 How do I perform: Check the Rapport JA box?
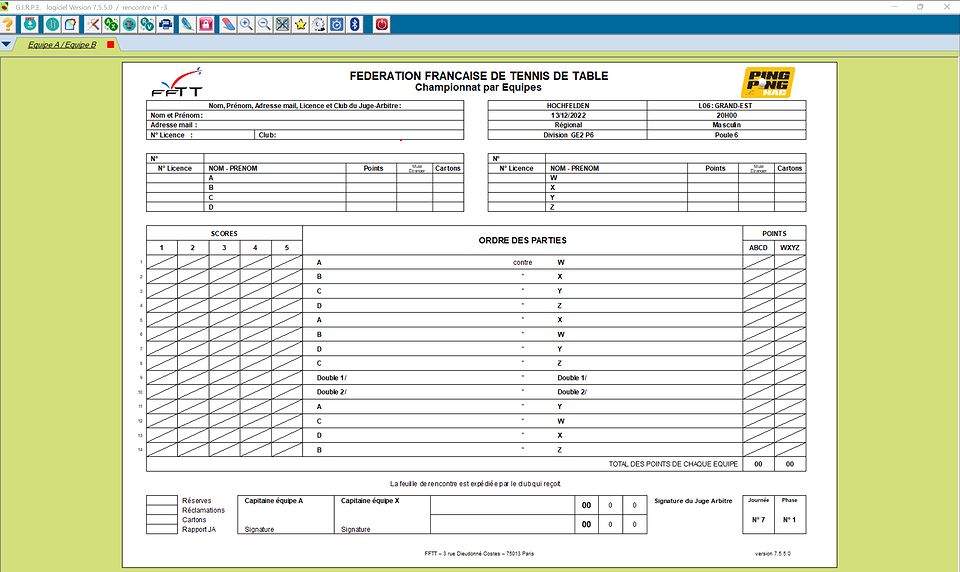[160, 529]
